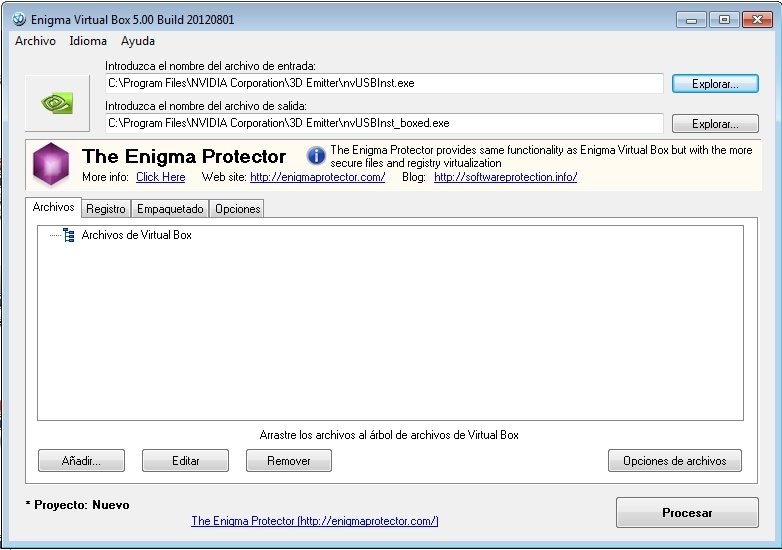Select the Virtual Box tree root icon
Image resolution: width=782 pixels, height=550 pixels.
[x=69, y=235]
